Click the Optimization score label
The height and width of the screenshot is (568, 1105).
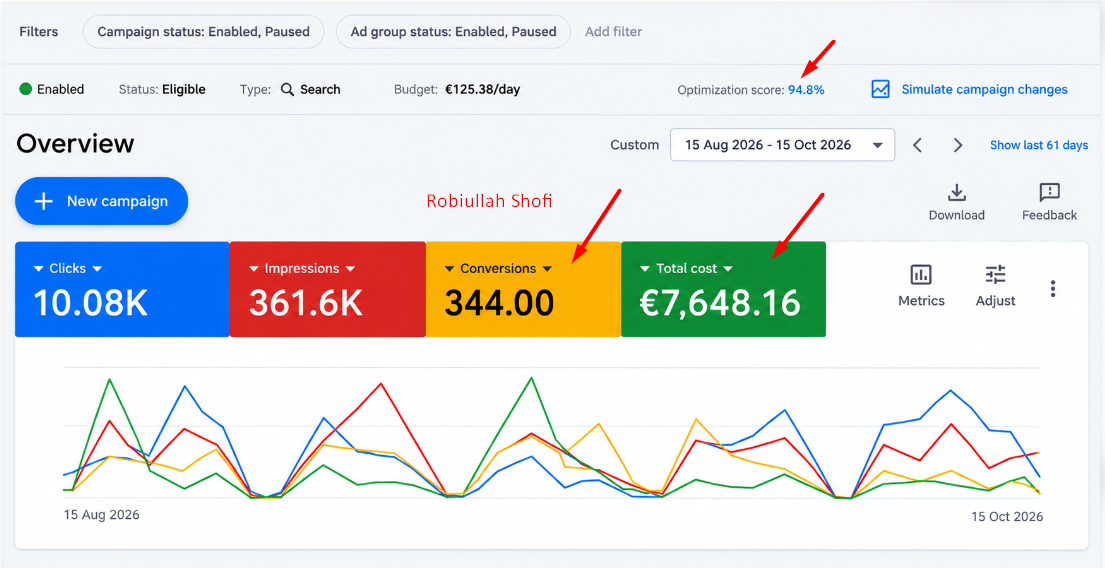tap(731, 90)
